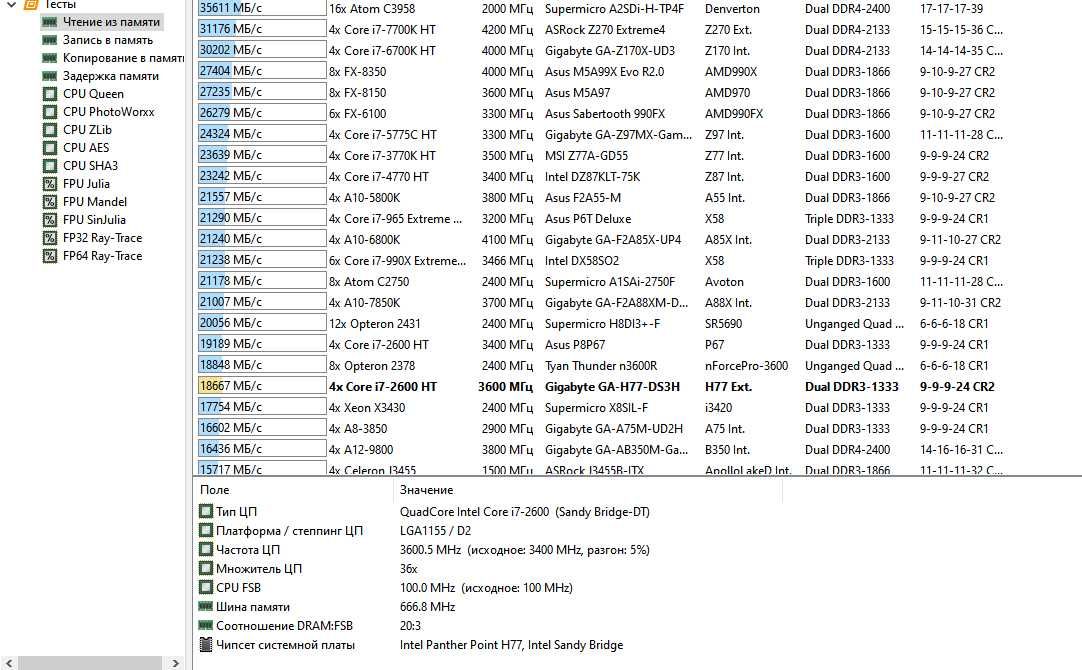The height and width of the screenshot is (670, 1082).
Task: Click the tree scrollbar left arrow
Action: (x=8, y=663)
